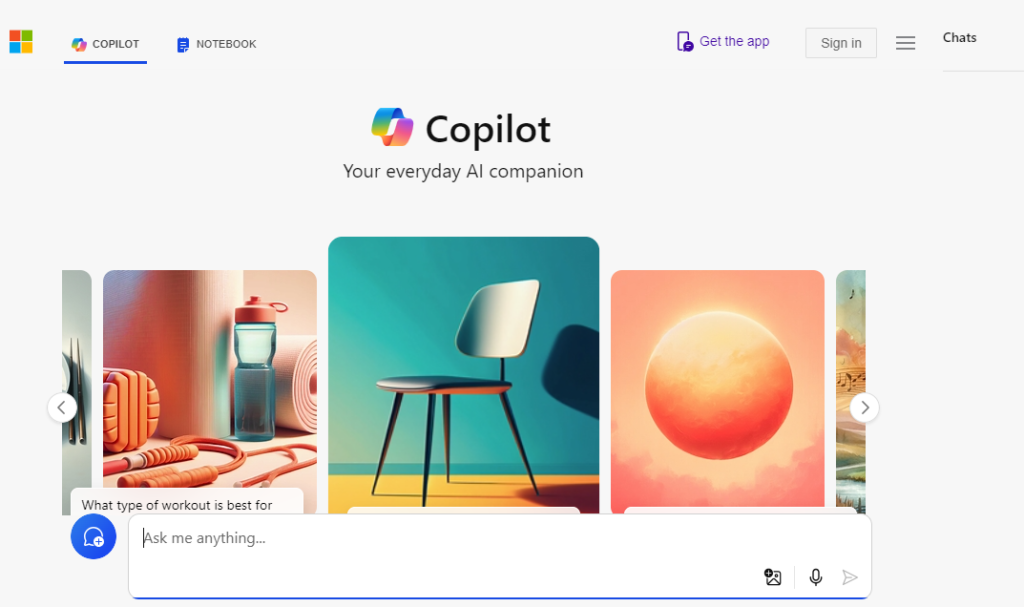Click the Get the app link

coord(734,41)
